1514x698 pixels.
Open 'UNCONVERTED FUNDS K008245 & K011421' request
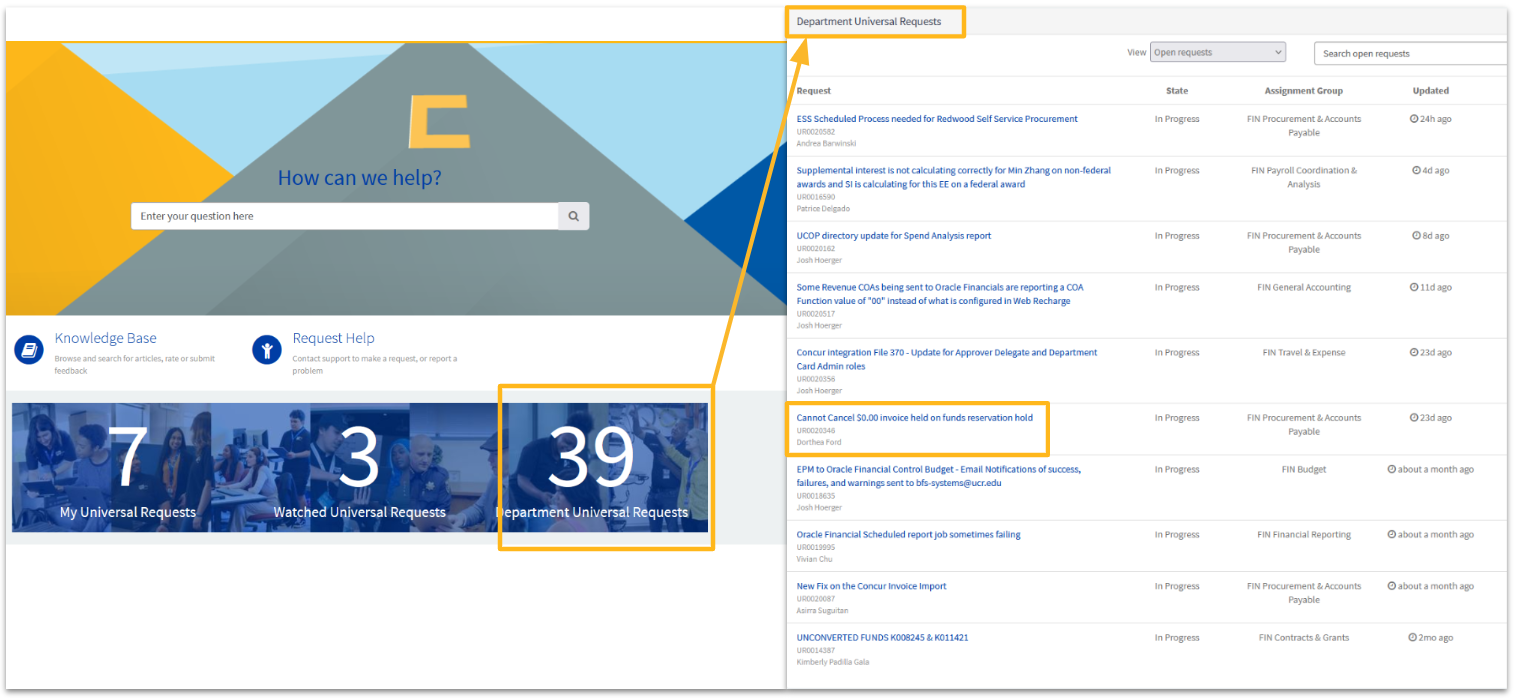[882, 637]
